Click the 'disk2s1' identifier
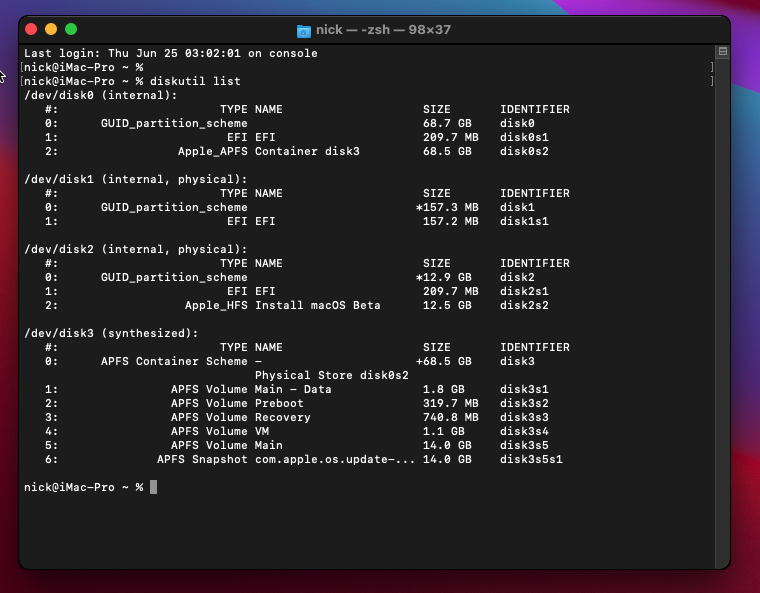Viewport: 760px width, 593px height. pyautogui.click(x=524, y=291)
